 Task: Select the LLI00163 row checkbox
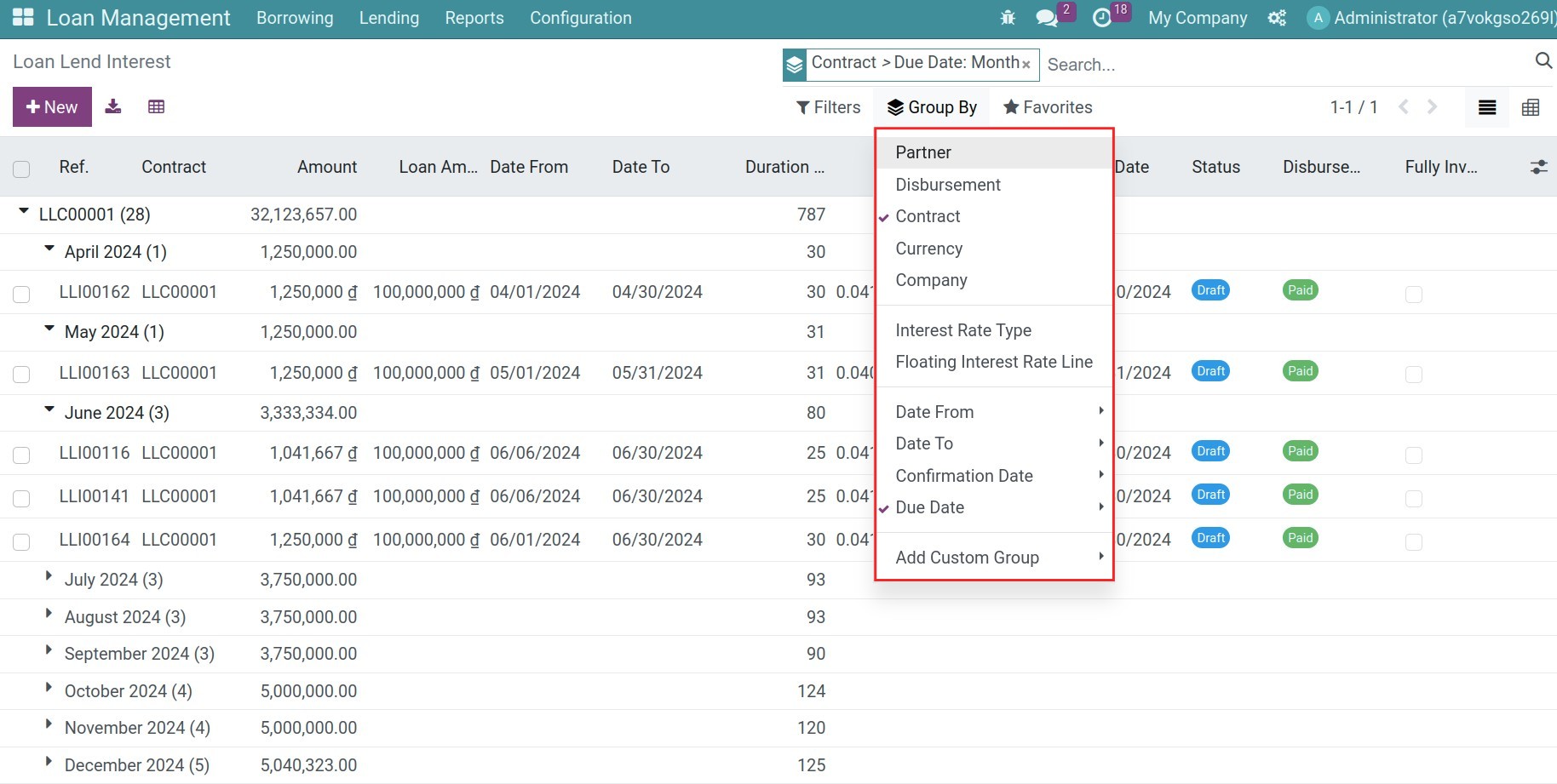point(21,375)
